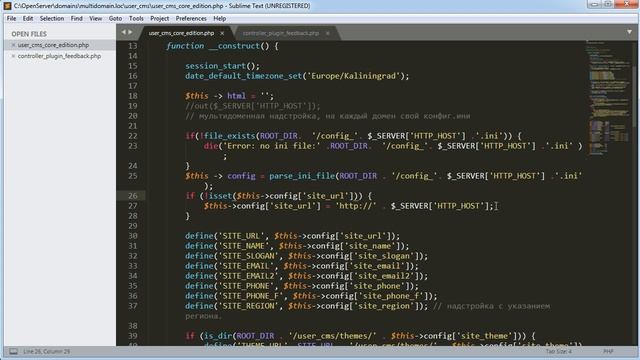Click line number 13 in the gutter

point(133,46)
